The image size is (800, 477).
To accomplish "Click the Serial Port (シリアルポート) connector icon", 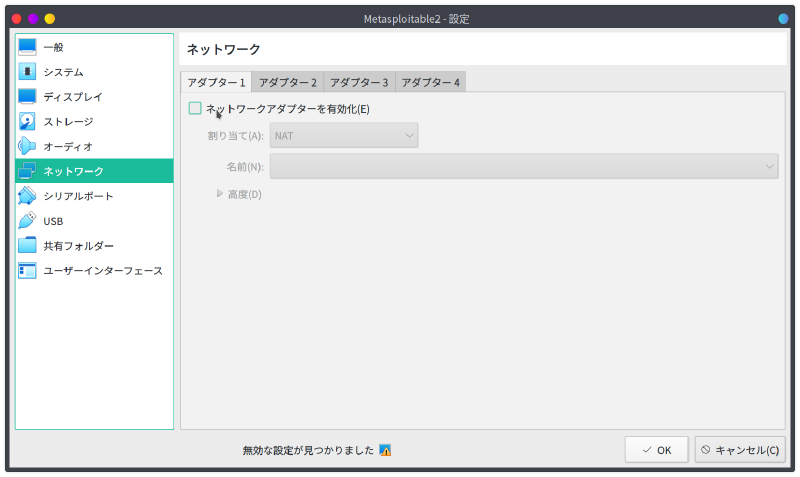I will click(x=27, y=196).
